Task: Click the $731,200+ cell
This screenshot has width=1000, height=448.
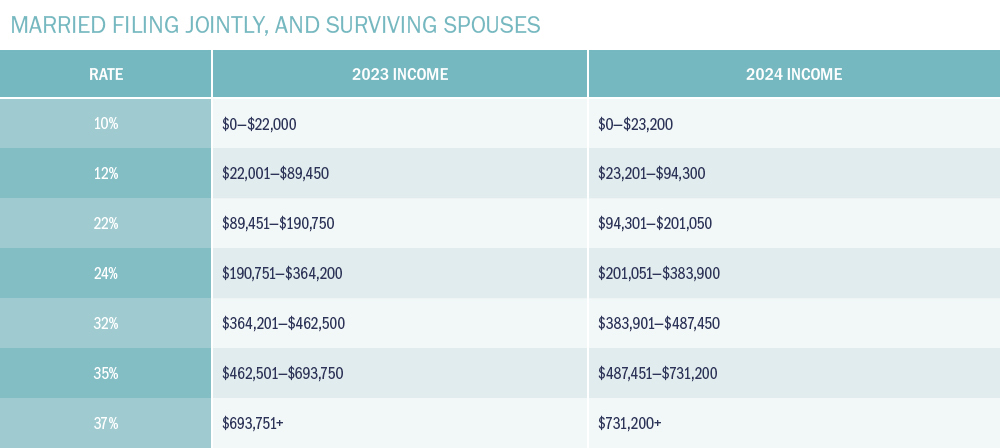Action: point(629,423)
